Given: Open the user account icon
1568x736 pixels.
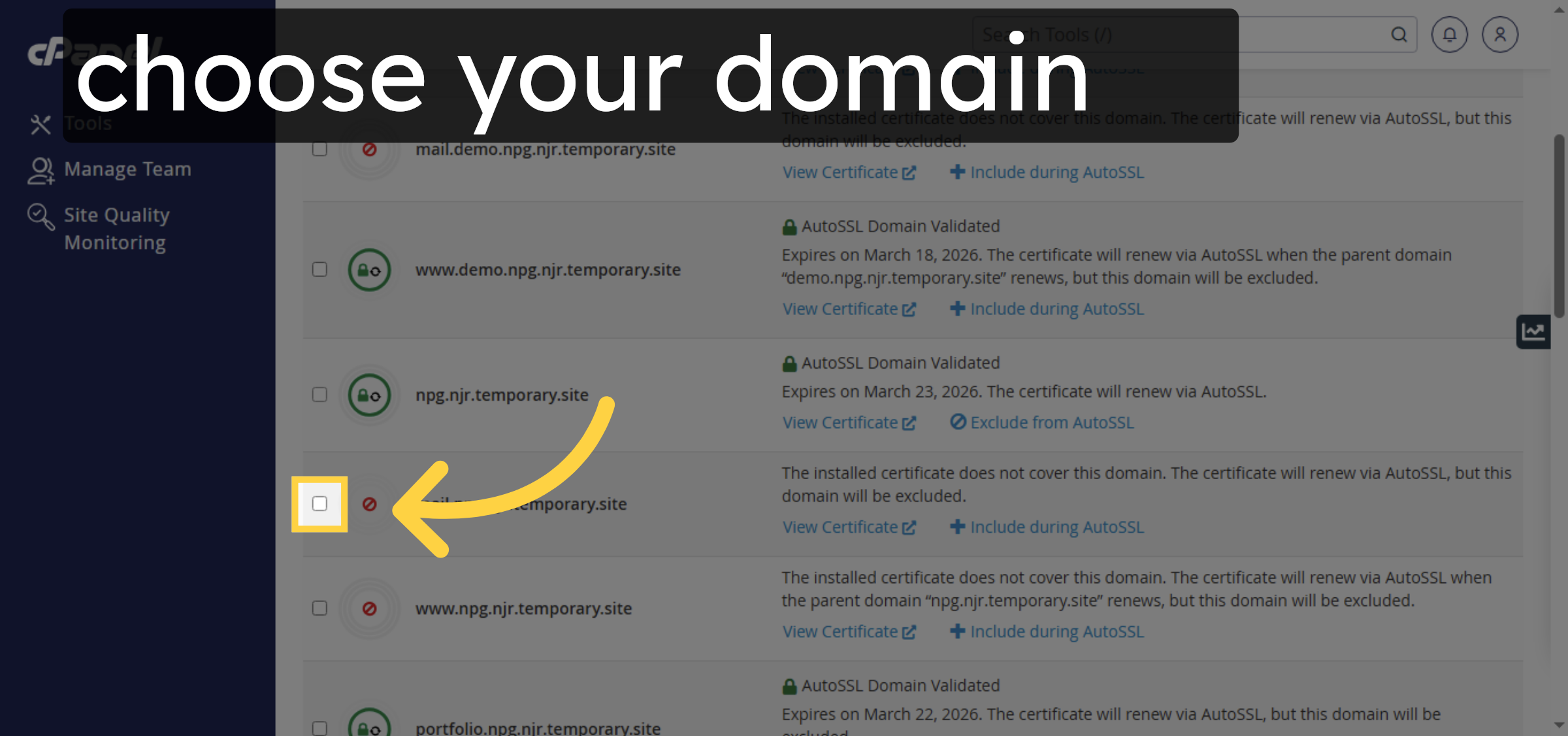Looking at the screenshot, I should coord(1500,34).
